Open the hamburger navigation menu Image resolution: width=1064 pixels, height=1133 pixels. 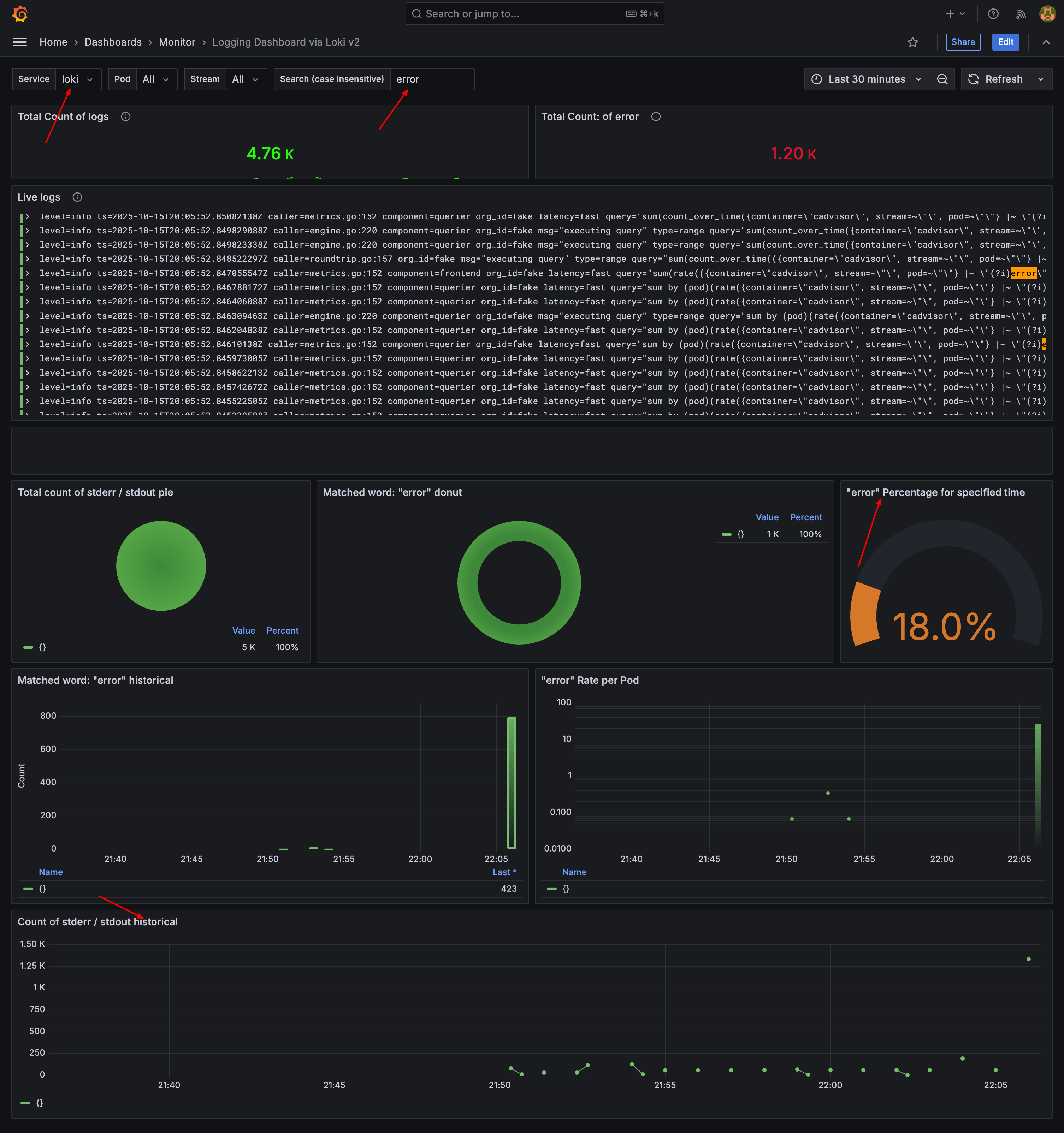(20, 42)
